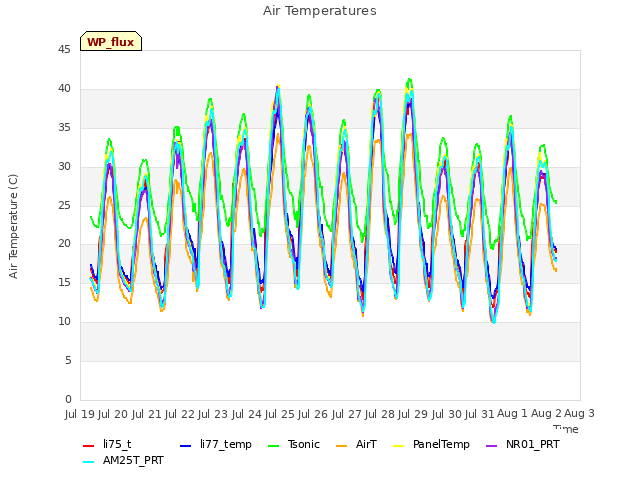Screen dimensions: 640x480
Task: Click the 35 y-axis tick label
Action: 64,127
